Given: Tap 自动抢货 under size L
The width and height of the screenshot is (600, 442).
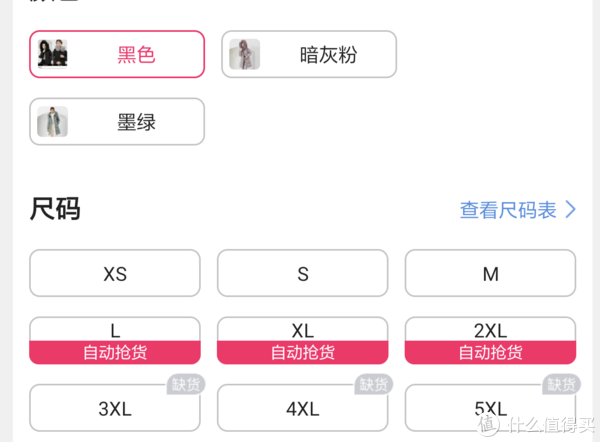Looking at the screenshot, I should coord(115,352).
